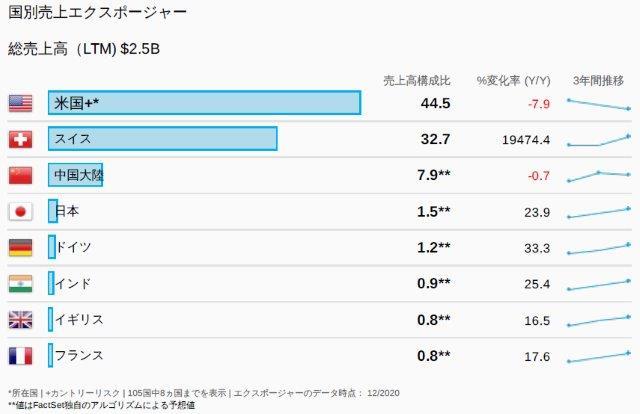Open the スイス three-year trend sparkline
The width and height of the screenshot is (640, 414).
point(598,140)
